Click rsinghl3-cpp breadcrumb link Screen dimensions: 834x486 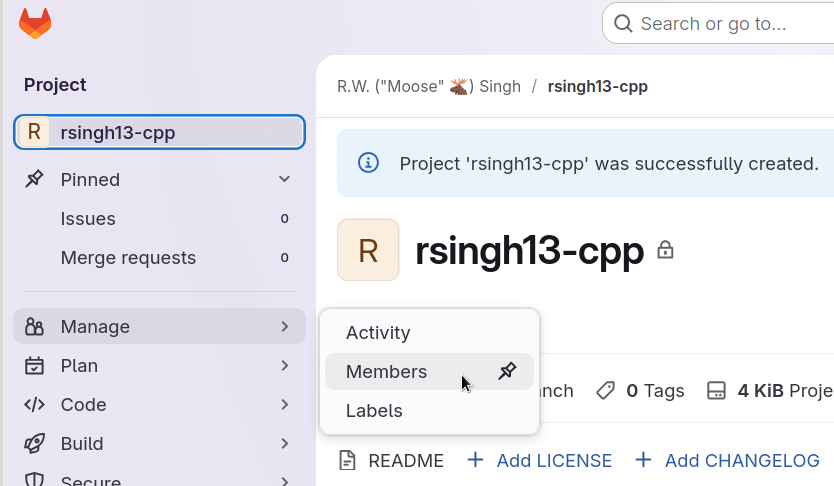click(x=597, y=86)
